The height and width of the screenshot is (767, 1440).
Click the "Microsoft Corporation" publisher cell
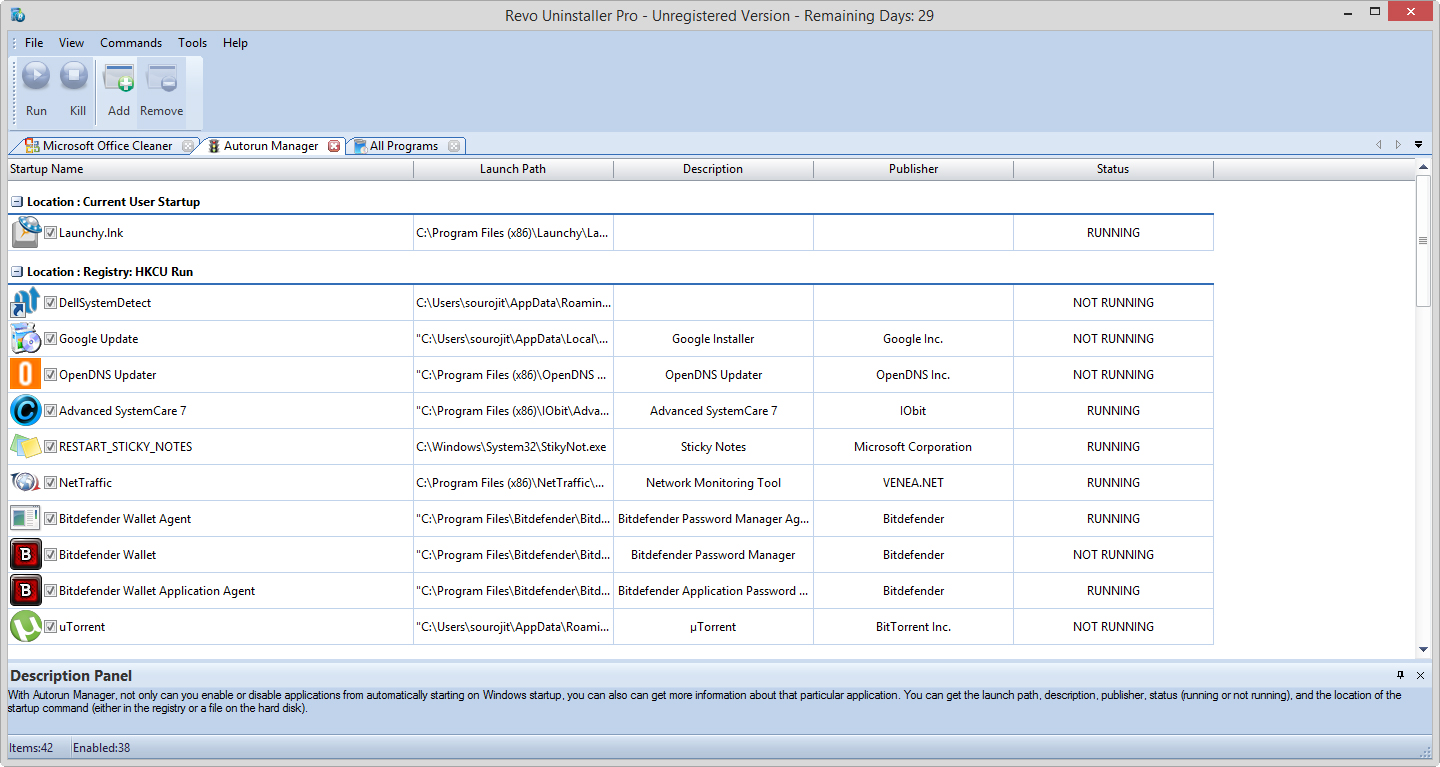(x=913, y=447)
